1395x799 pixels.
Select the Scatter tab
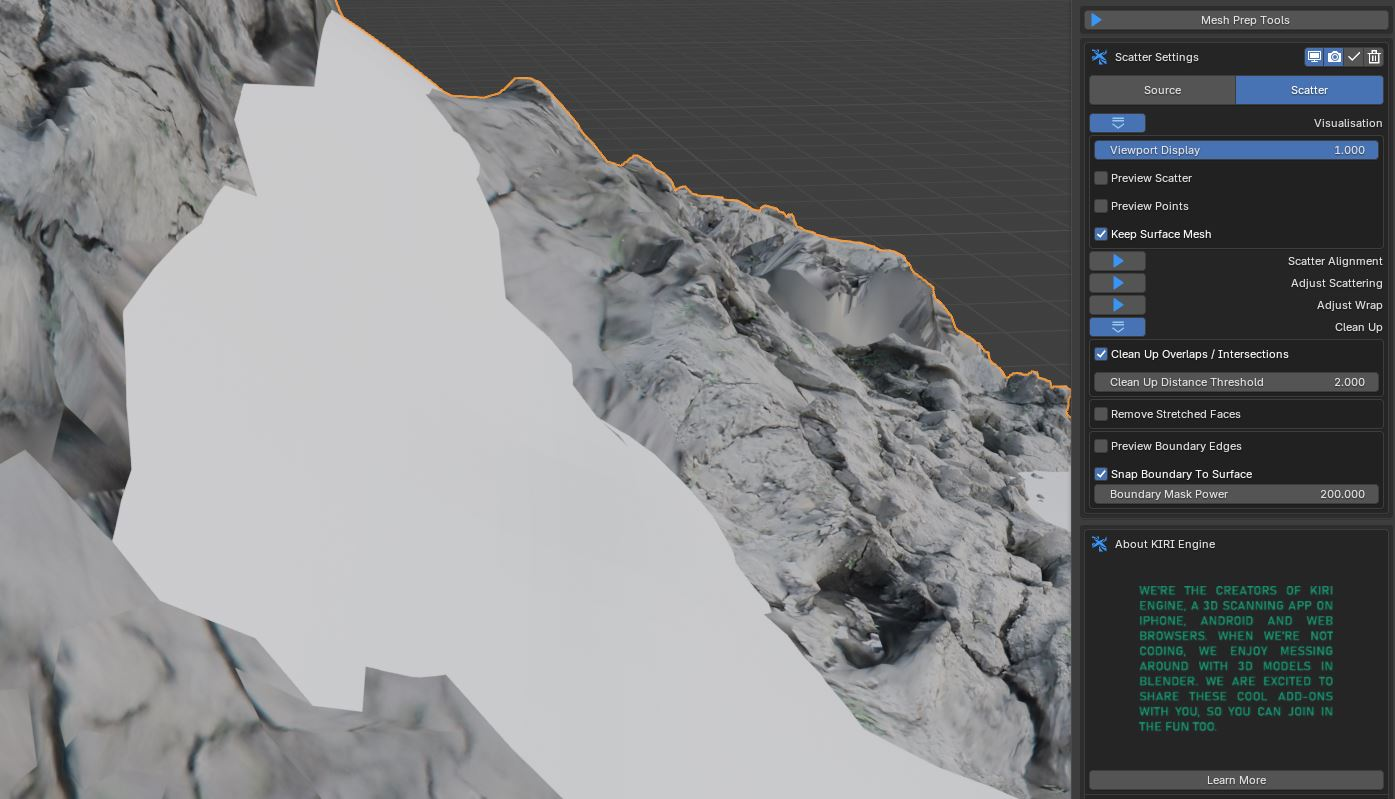coord(1309,90)
